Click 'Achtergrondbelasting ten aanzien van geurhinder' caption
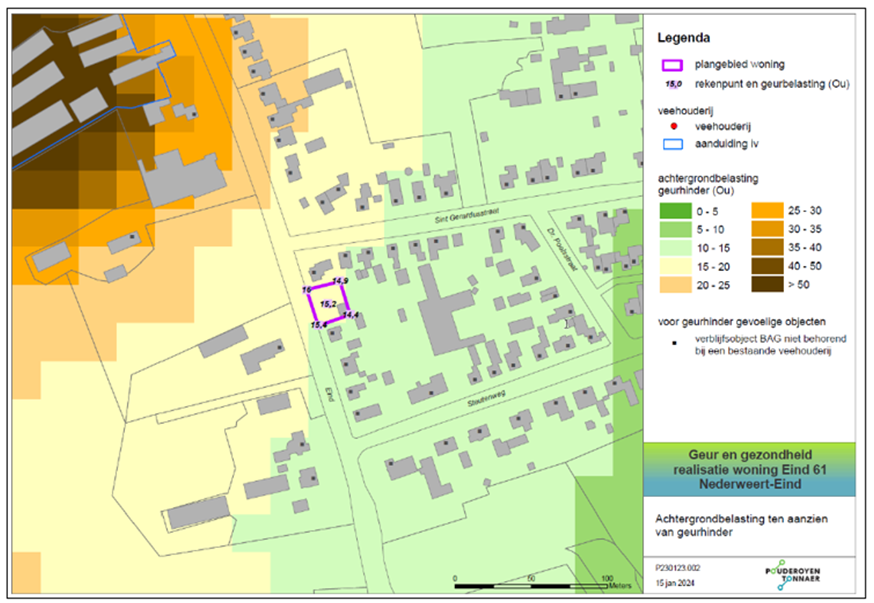The height and width of the screenshot is (603, 874). pyautogui.click(x=741, y=526)
